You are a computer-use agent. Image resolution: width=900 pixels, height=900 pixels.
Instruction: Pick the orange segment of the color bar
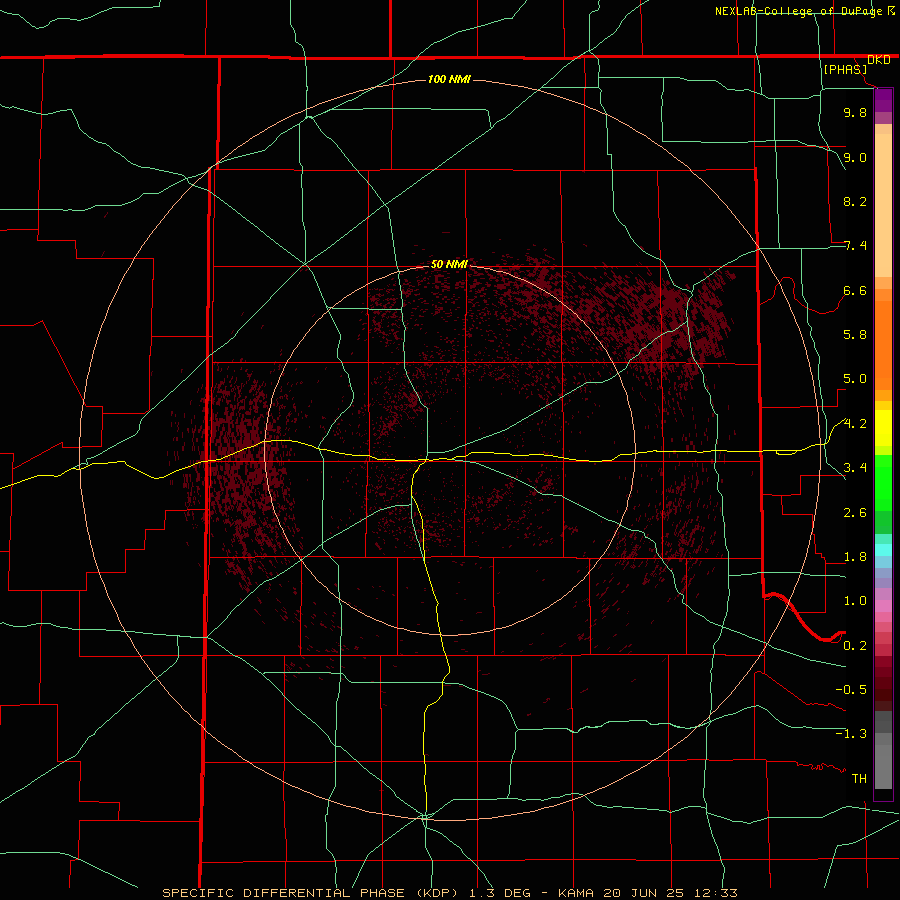[883, 346]
